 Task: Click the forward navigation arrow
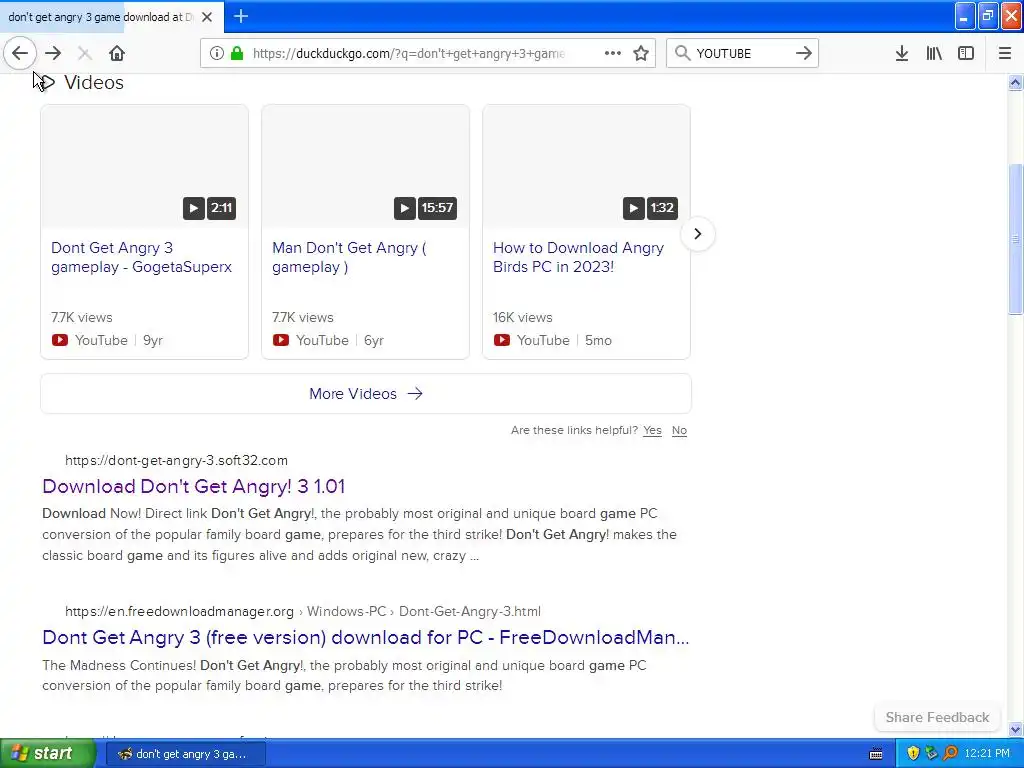53,53
